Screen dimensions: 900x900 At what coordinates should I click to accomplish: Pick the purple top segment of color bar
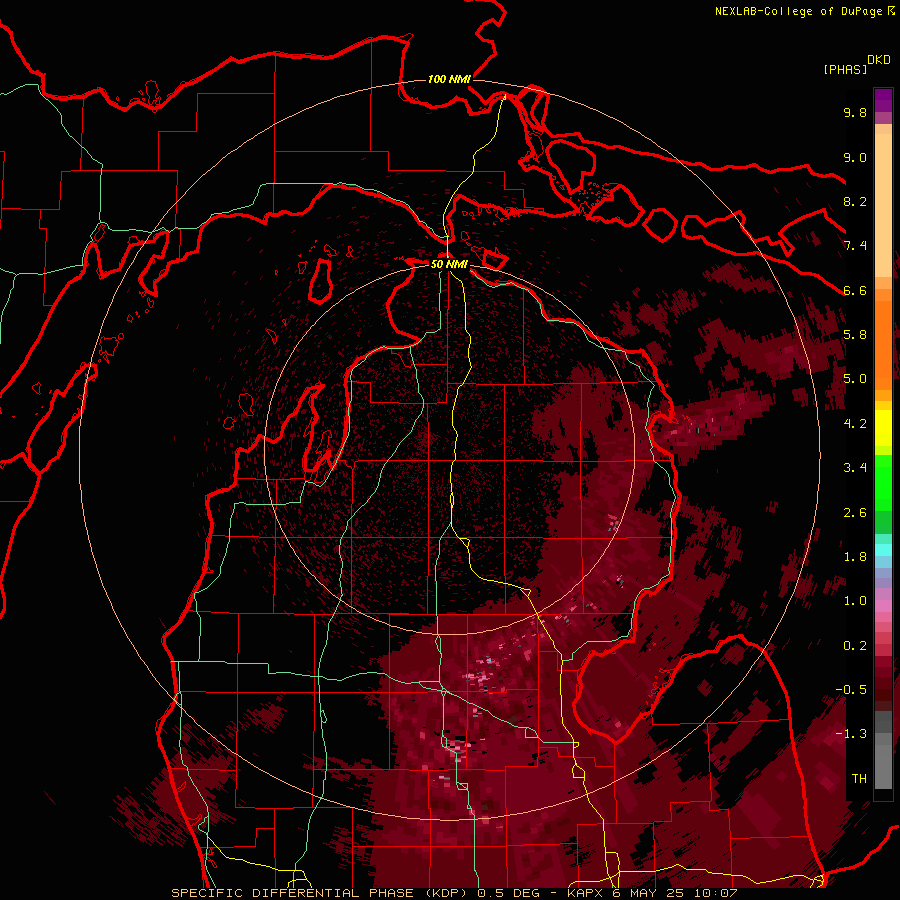point(883,100)
